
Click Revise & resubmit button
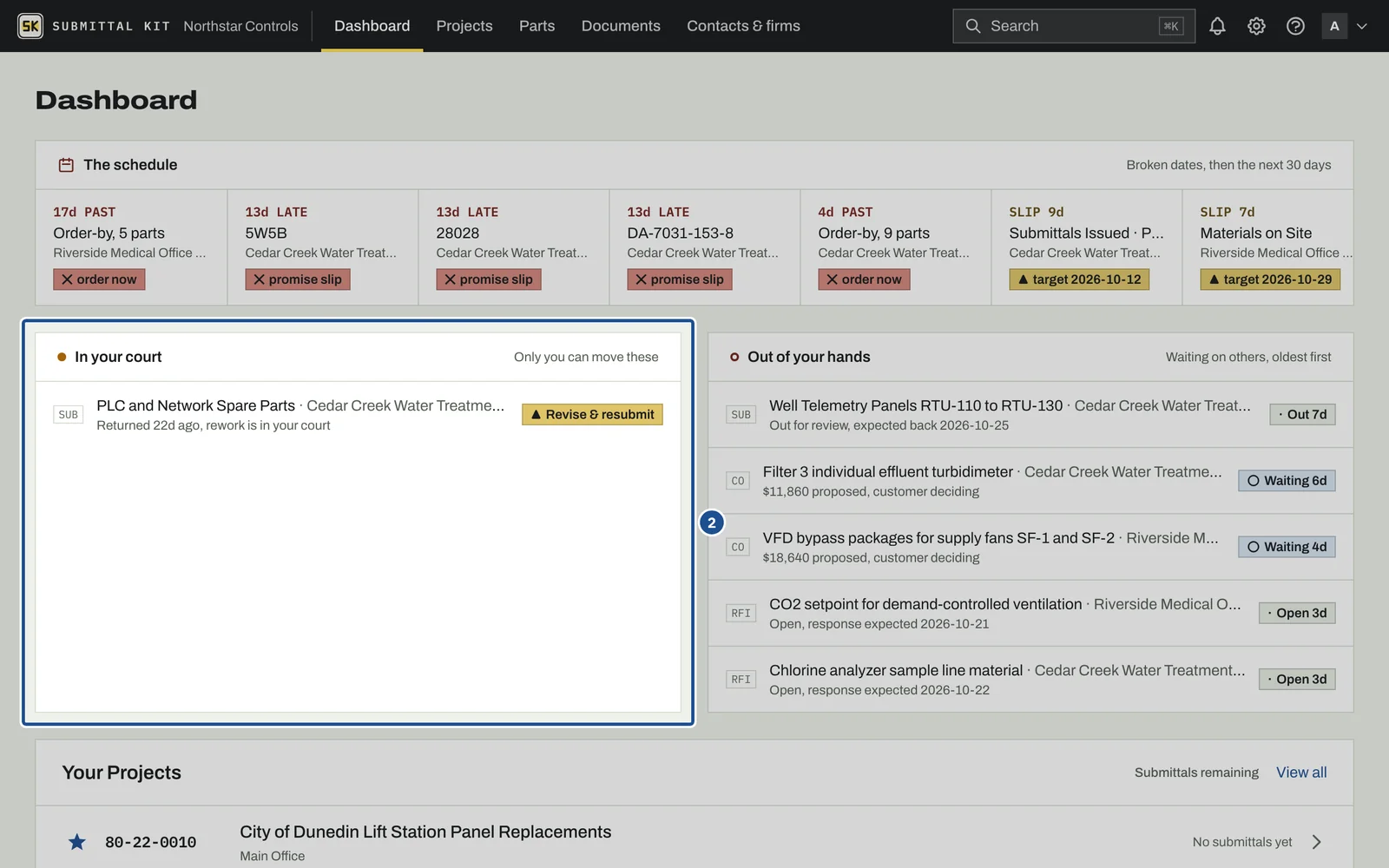tap(592, 415)
